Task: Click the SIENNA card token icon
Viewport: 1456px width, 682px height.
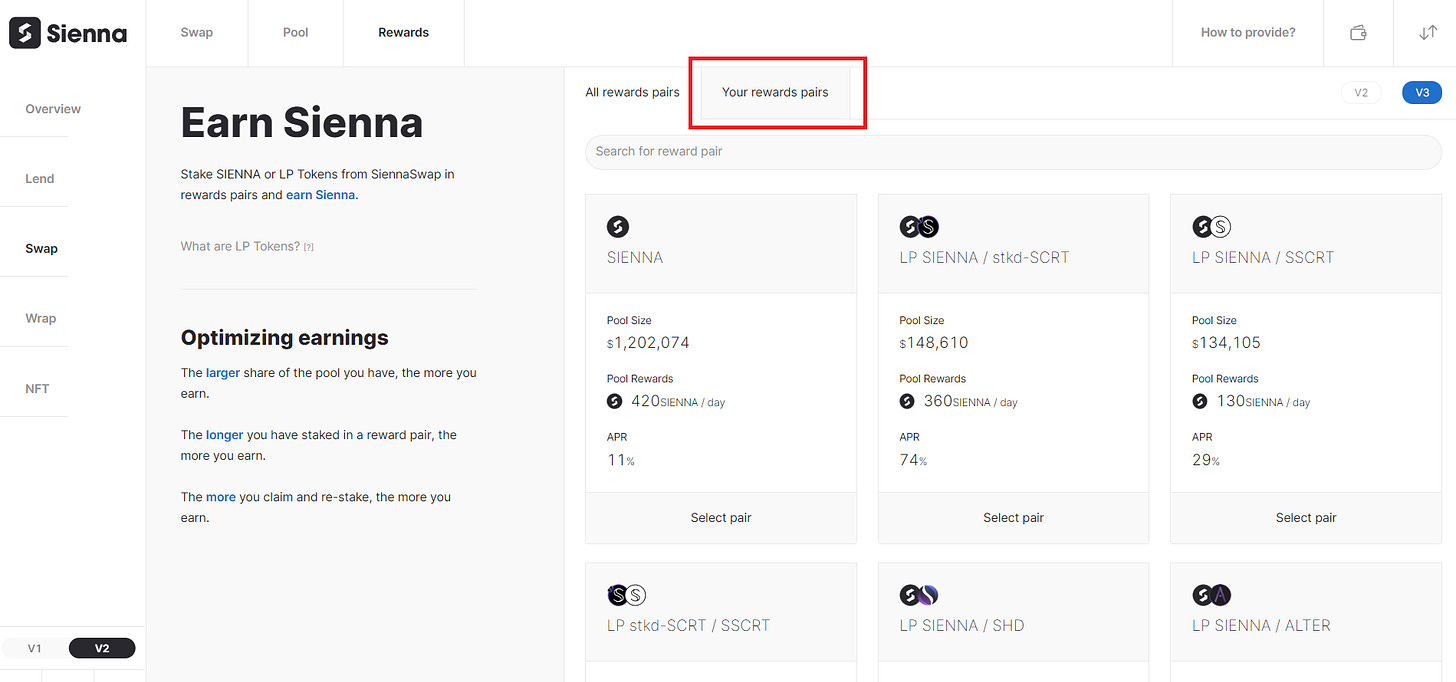Action: coord(618,227)
